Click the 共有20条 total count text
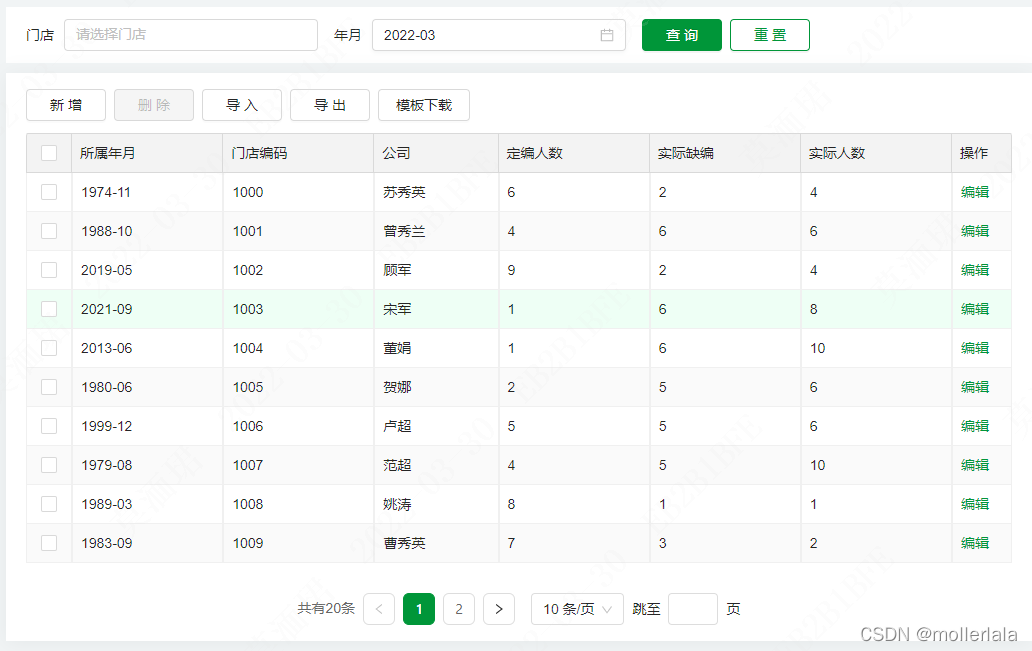 pyautogui.click(x=326, y=608)
